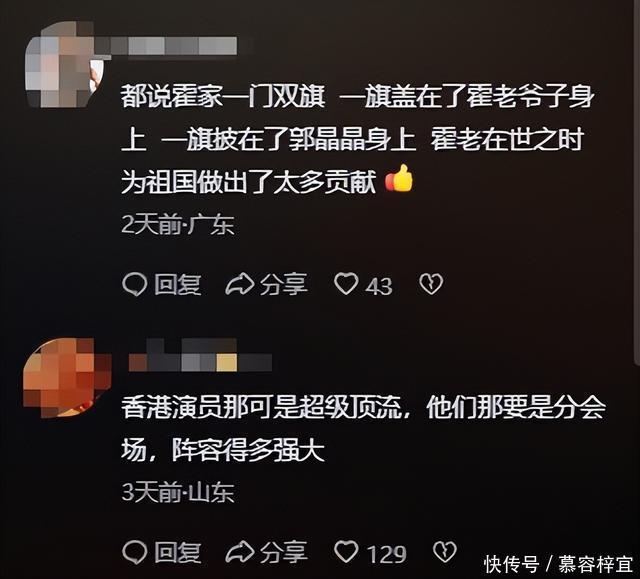Click the share arrow icon under Guangdong comment

240,284
